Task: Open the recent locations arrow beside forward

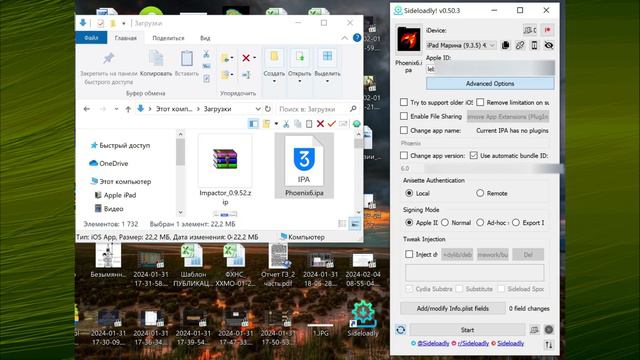Action: tap(116, 109)
